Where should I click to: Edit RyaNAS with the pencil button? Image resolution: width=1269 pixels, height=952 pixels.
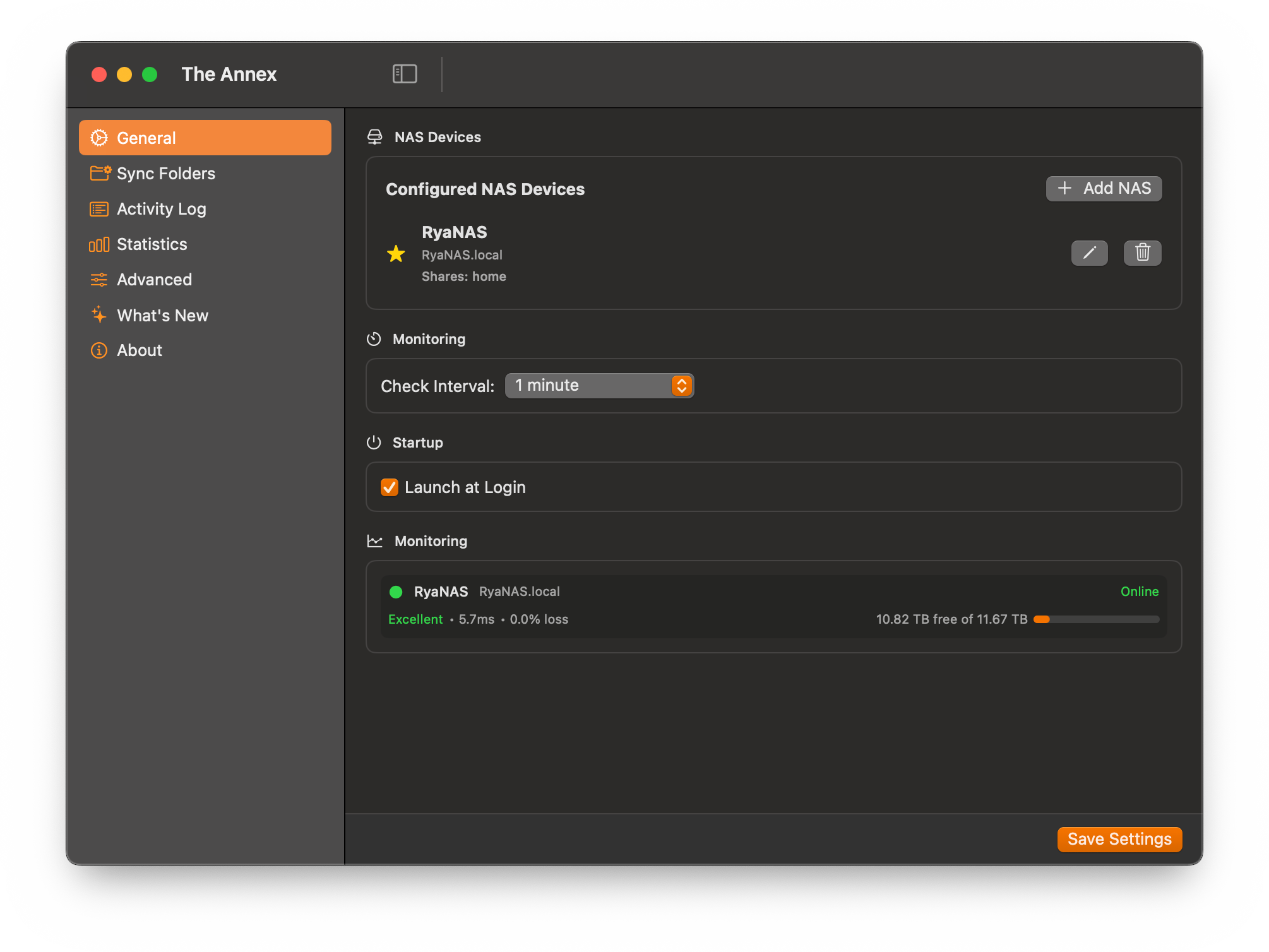pos(1090,253)
